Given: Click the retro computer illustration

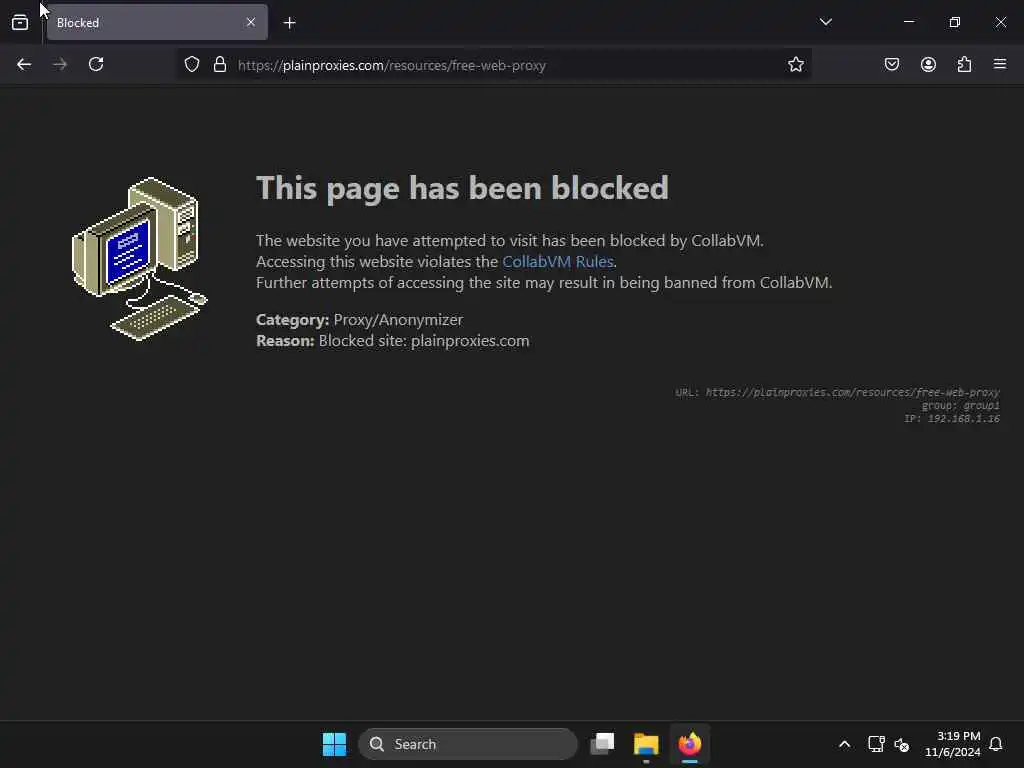Looking at the screenshot, I should 139,259.
